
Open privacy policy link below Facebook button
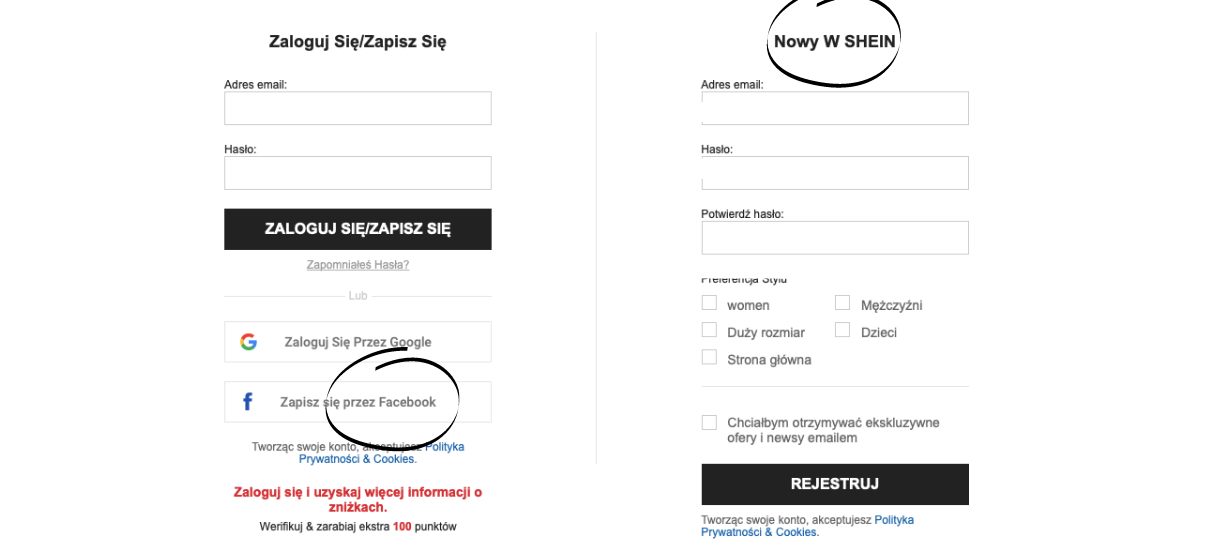click(x=382, y=453)
